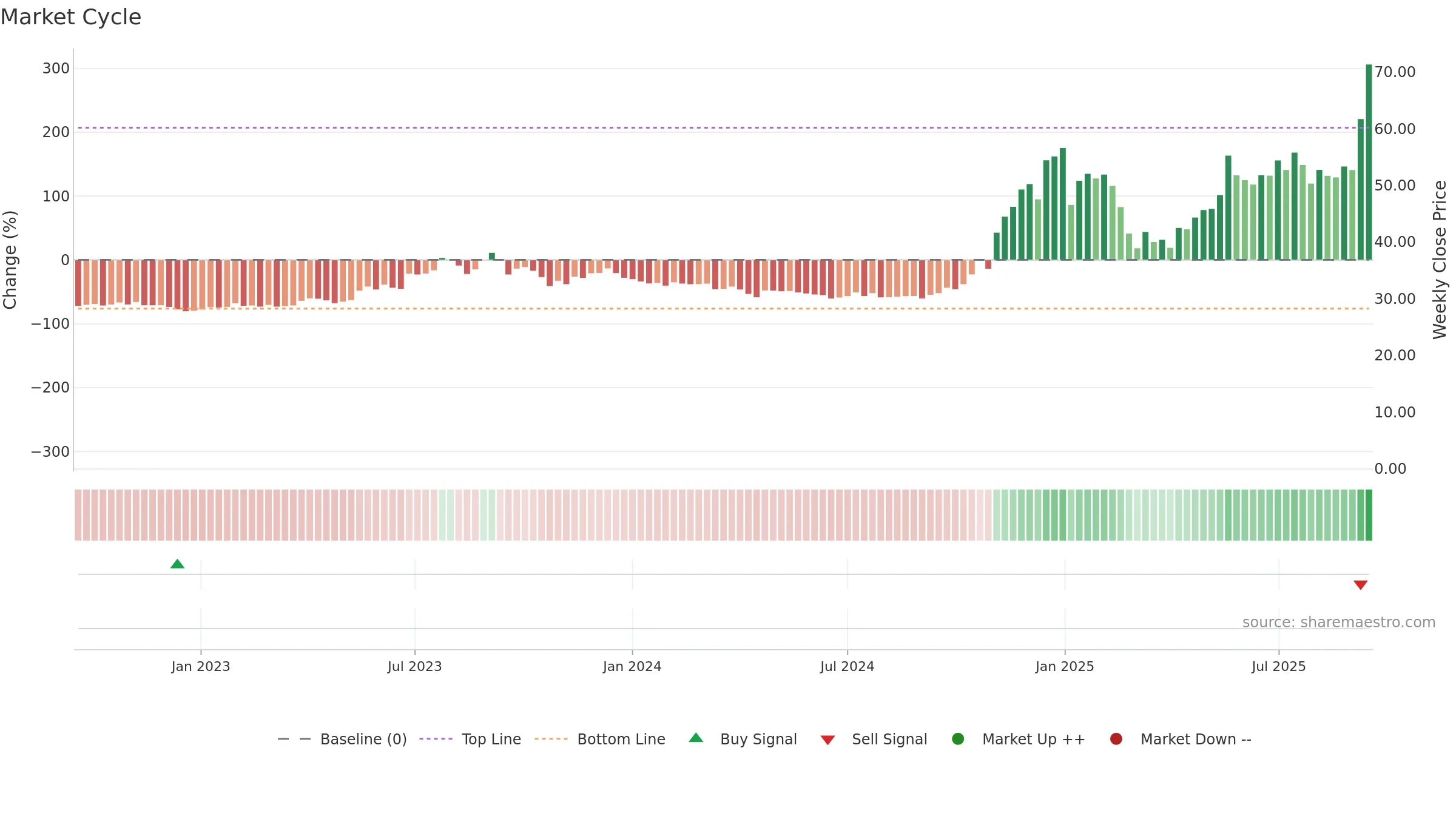This screenshot has width=1456, height=819.
Task: Toggle the Bottom Line legend entry
Action: [x=600, y=739]
